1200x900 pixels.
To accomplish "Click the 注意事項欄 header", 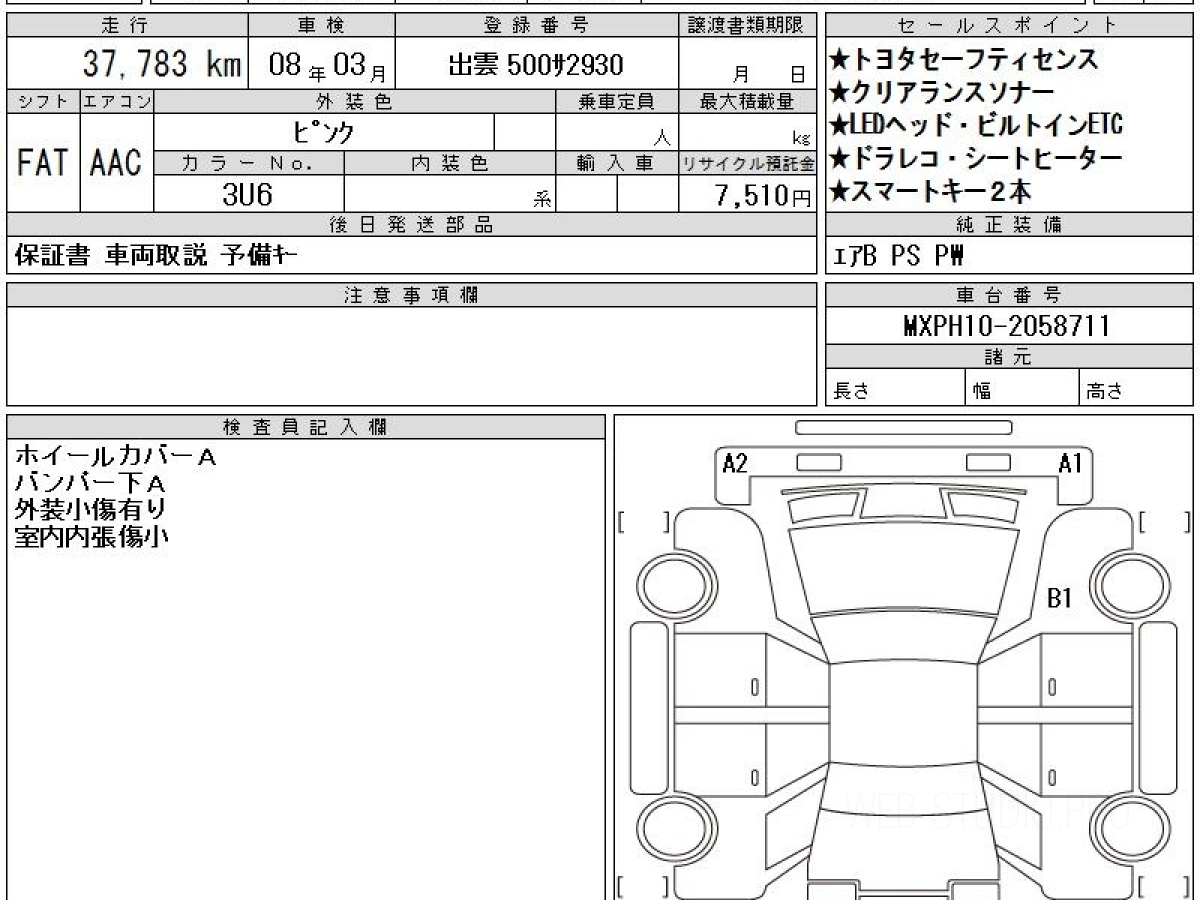I will click(x=411, y=295).
